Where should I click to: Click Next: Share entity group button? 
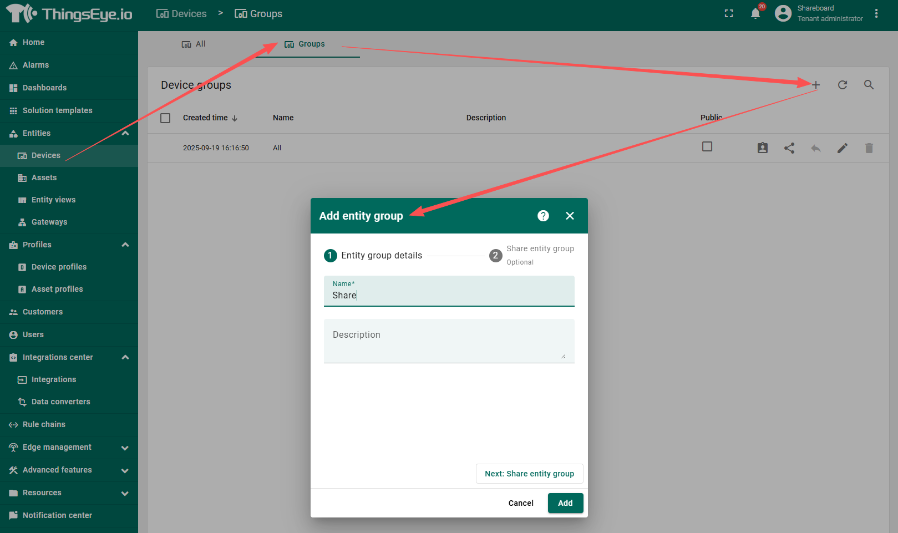529,473
